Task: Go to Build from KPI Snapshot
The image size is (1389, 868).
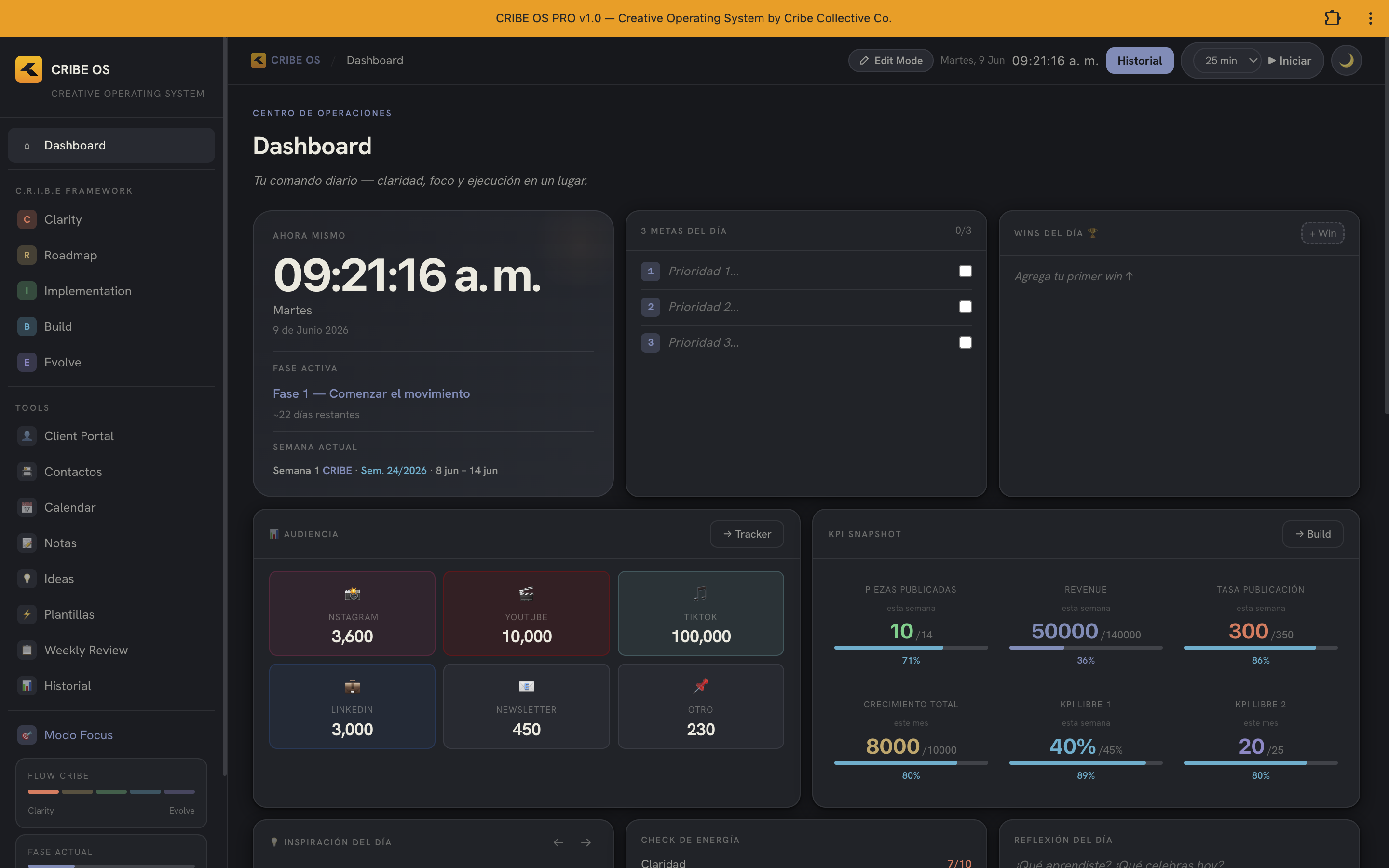Action: [1313, 534]
